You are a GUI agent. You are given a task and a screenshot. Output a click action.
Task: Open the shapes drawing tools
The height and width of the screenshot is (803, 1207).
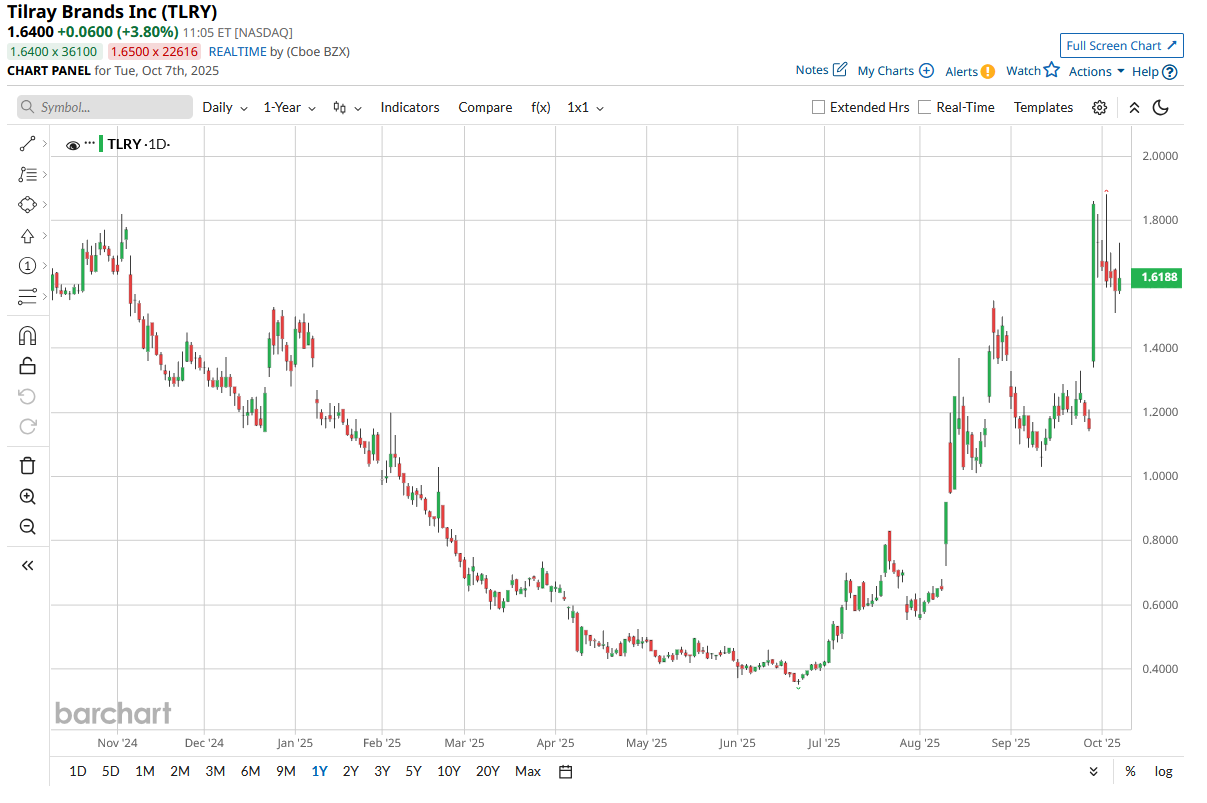coord(27,205)
